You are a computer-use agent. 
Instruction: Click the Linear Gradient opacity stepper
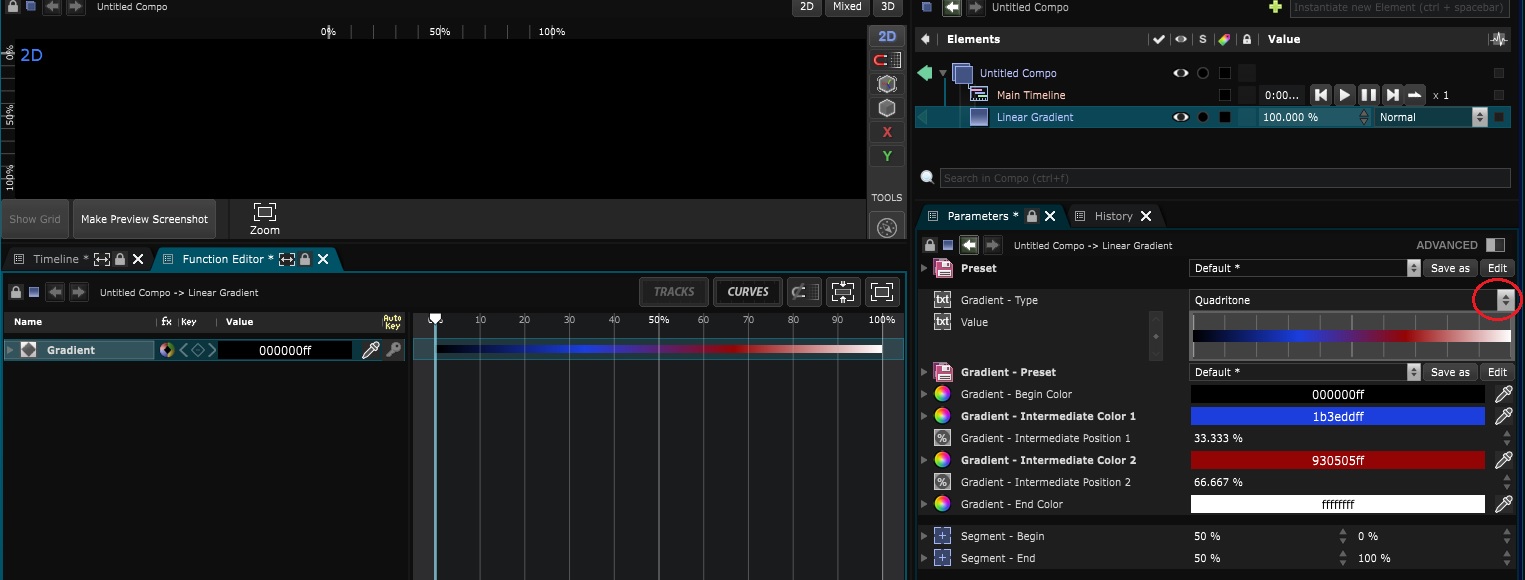[x=1364, y=117]
